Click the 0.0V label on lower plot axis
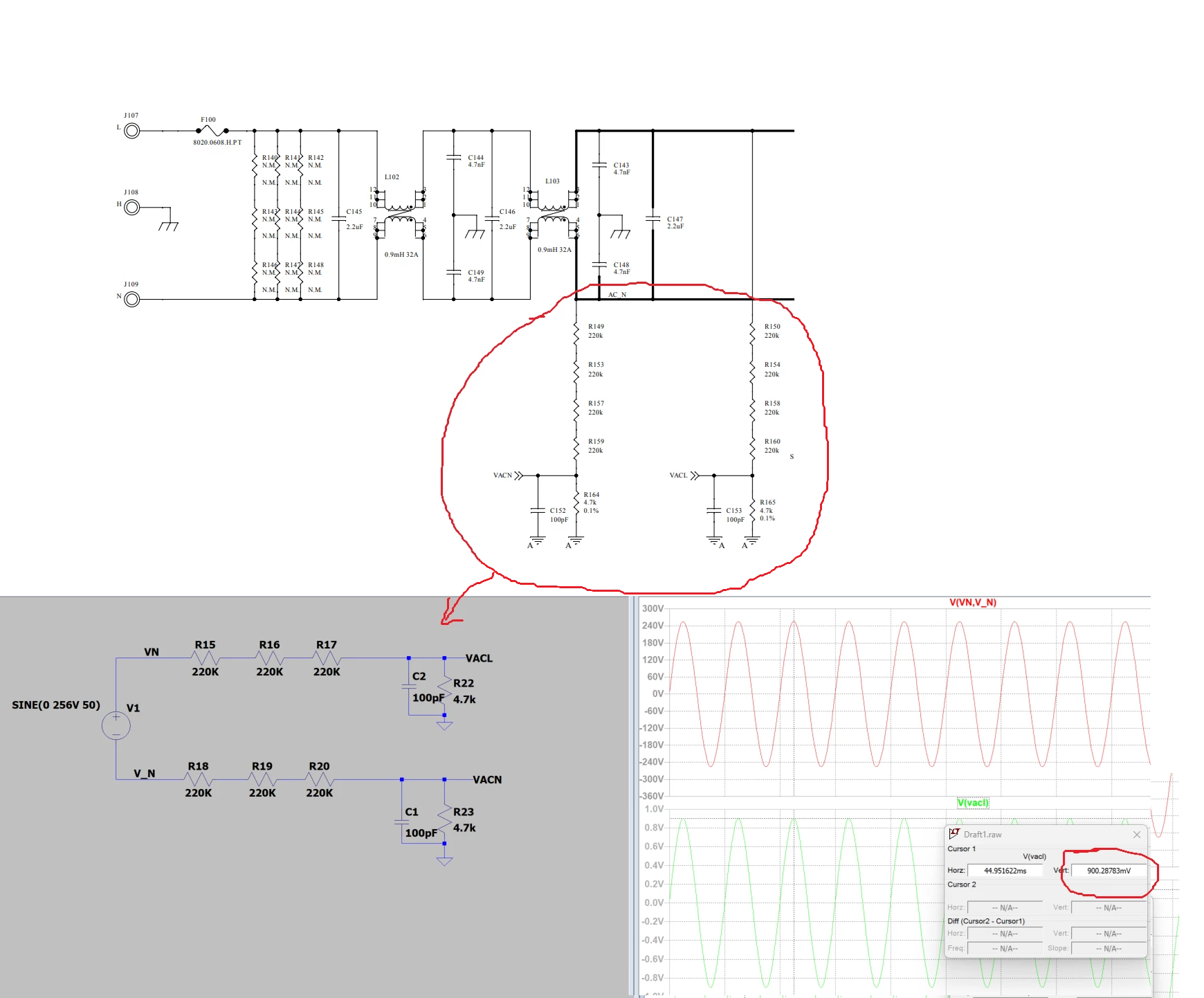This screenshot has height=998, width=1204. click(654, 902)
